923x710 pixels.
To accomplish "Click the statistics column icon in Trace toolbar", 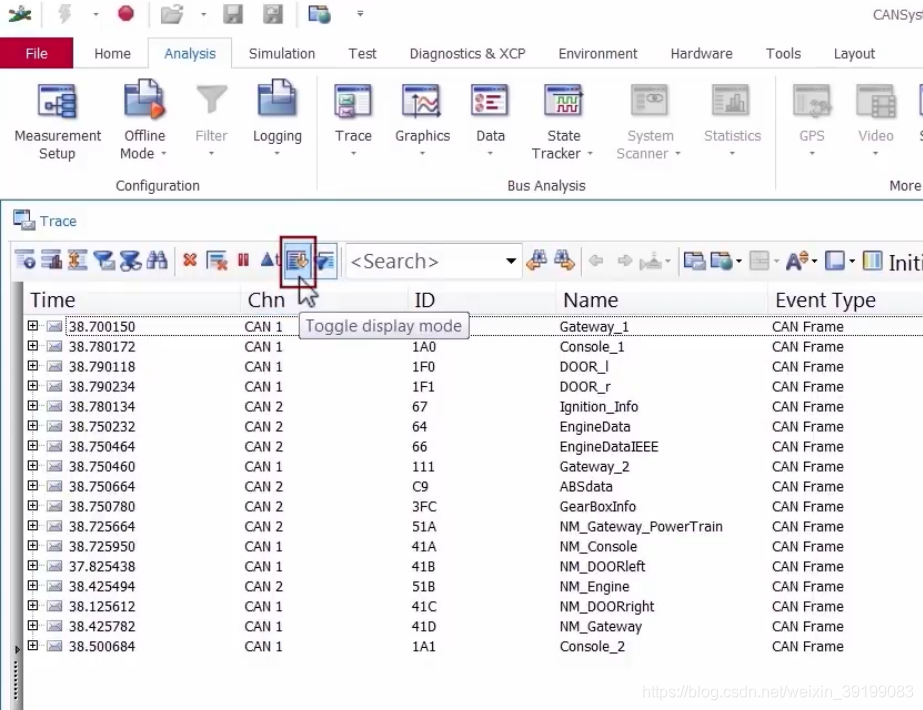I will click(x=52, y=260).
